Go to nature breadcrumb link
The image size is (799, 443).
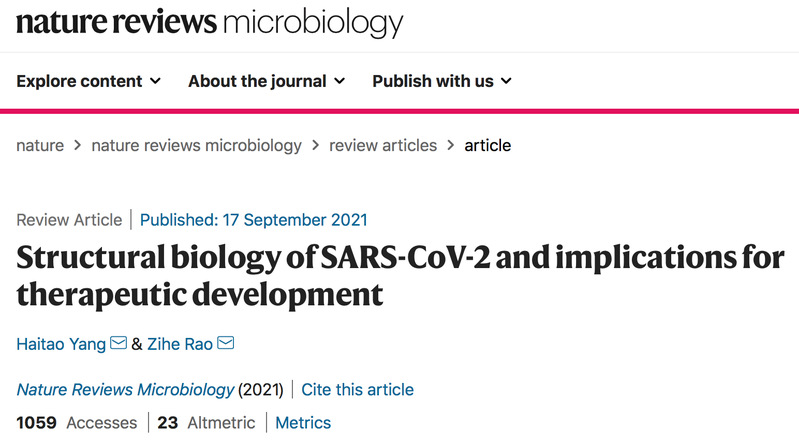coord(40,145)
